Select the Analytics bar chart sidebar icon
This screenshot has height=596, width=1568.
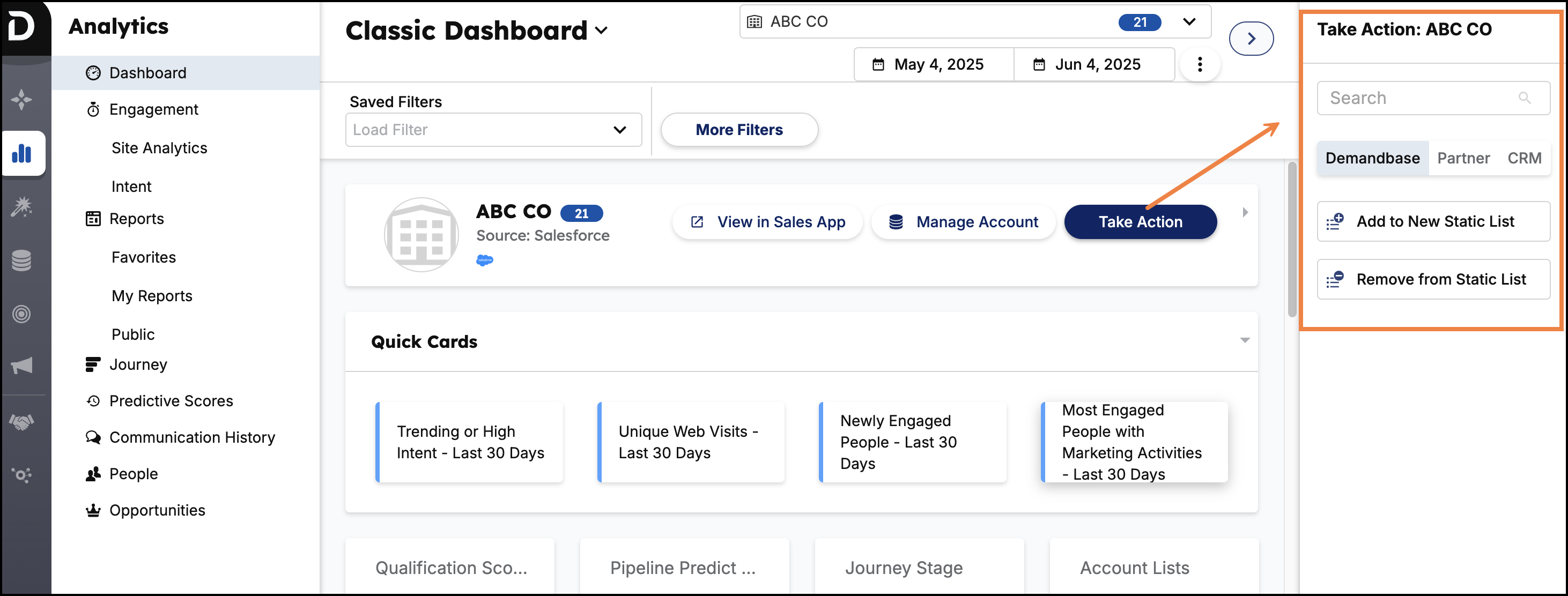click(x=22, y=153)
